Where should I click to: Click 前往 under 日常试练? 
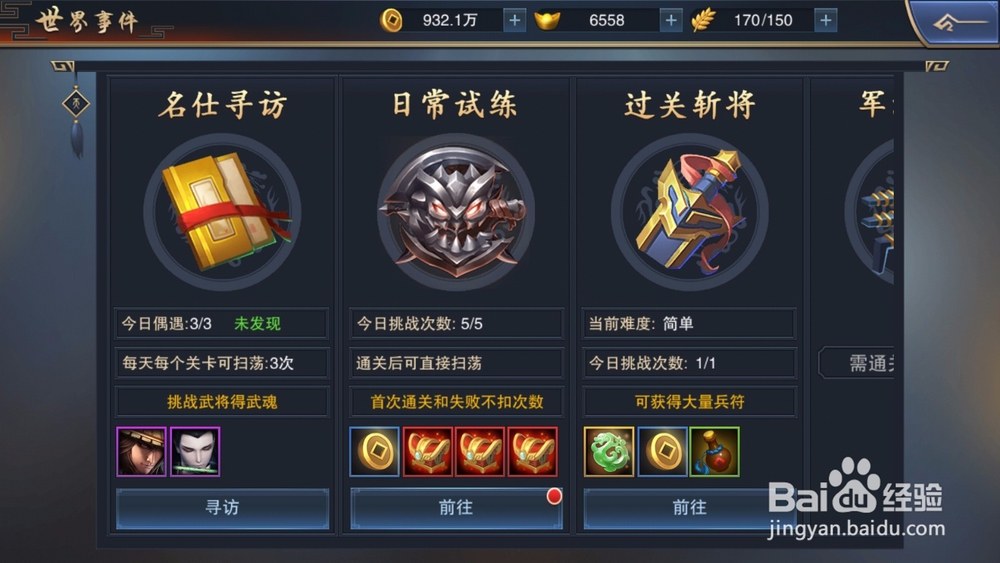coord(455,508)
